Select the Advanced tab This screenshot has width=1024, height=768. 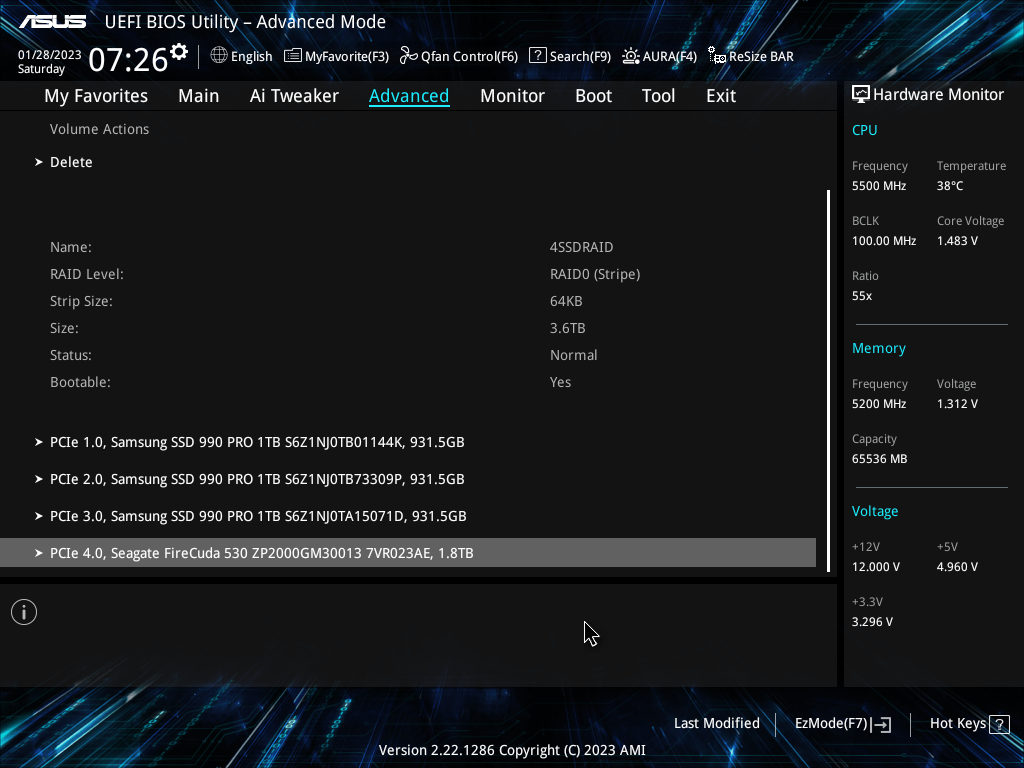[409, 96]
